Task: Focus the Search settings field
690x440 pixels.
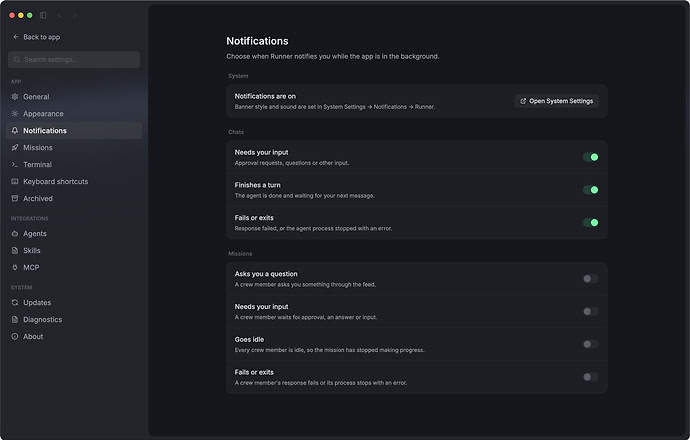Action: 74,59
